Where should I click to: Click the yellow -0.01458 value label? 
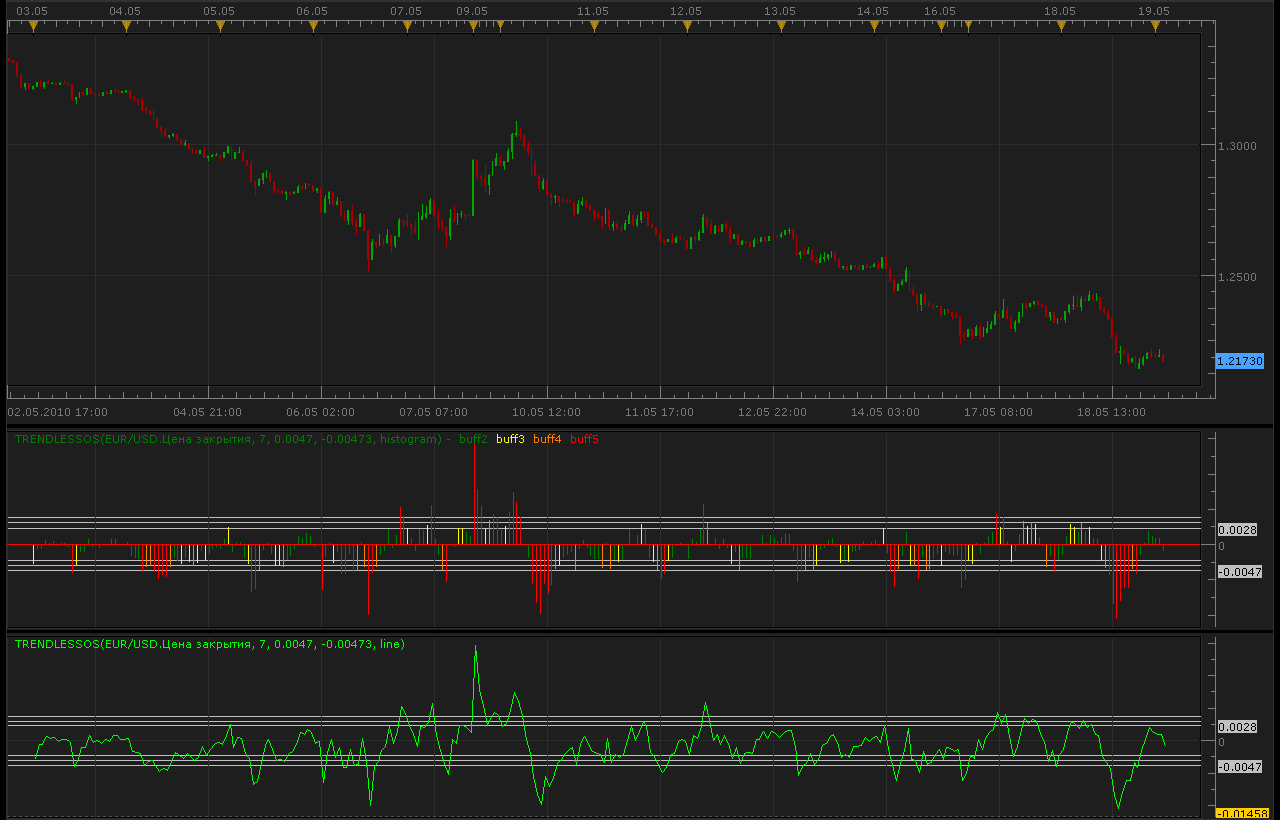[1242, 813]
